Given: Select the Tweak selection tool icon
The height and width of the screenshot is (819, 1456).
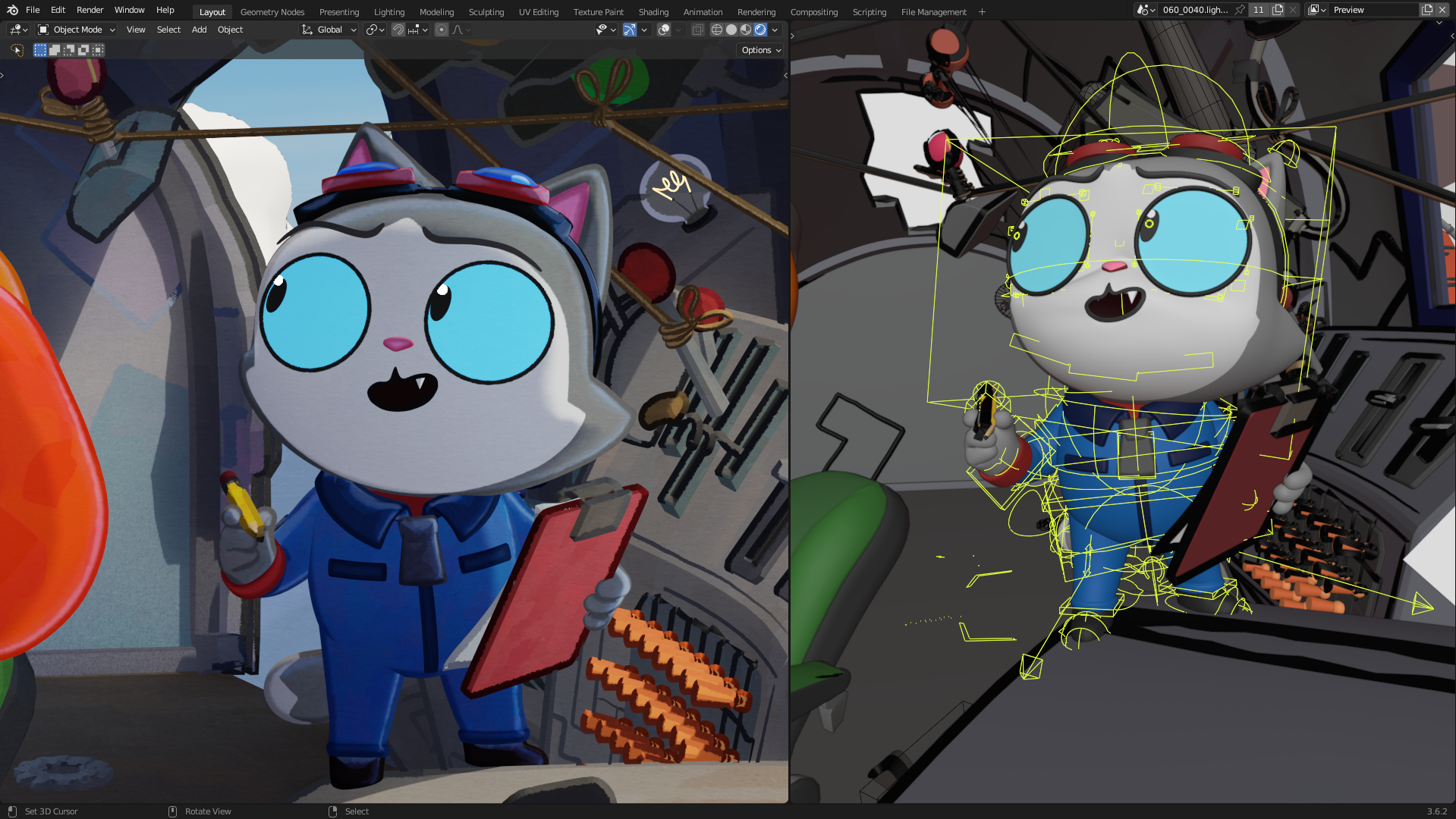Looking at the screenshot, I should pyautogui.click(x=17, y=50).
